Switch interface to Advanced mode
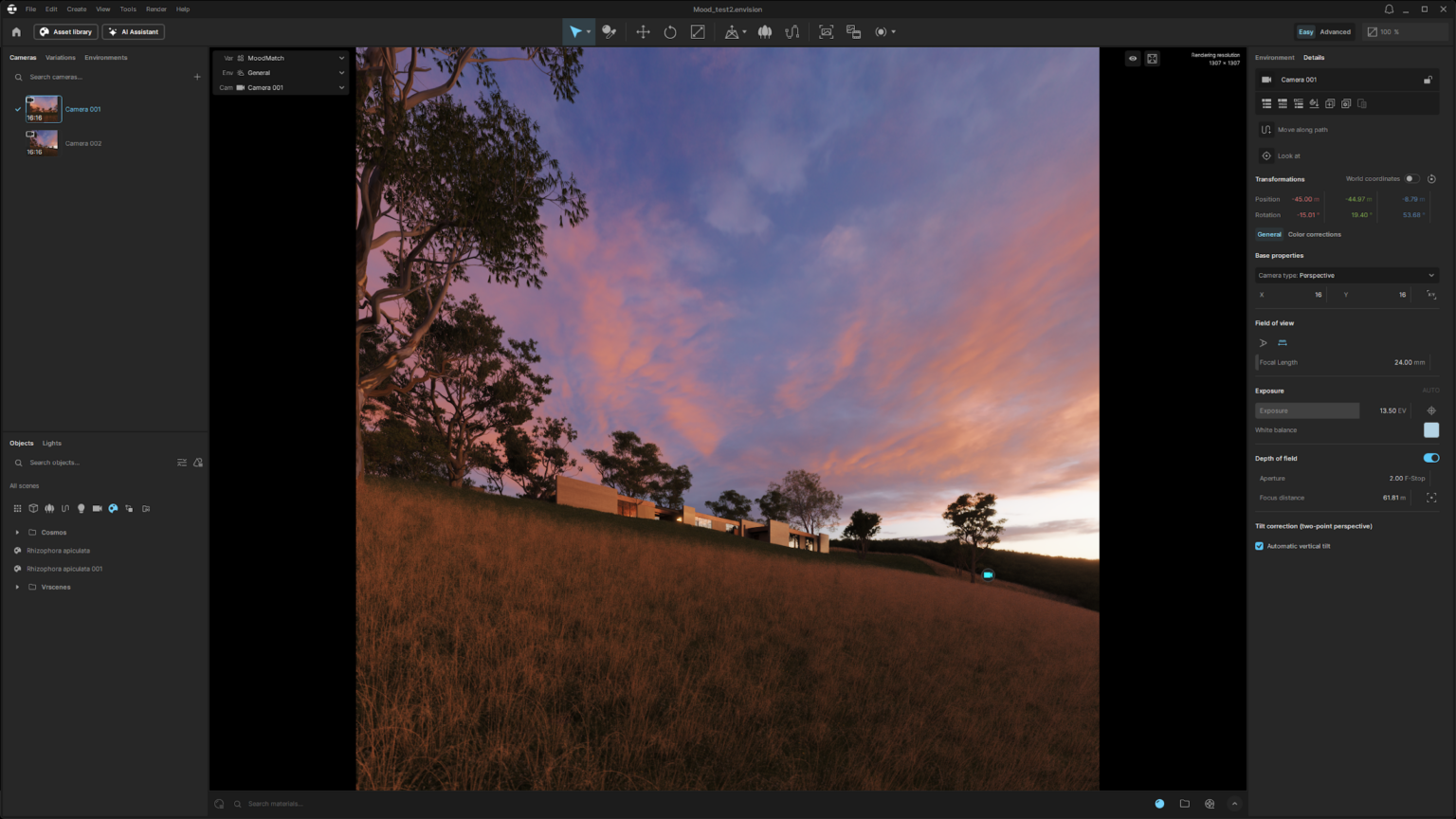The height and width of the screenshot is (819, 1456). click(x=1336, y=31)
